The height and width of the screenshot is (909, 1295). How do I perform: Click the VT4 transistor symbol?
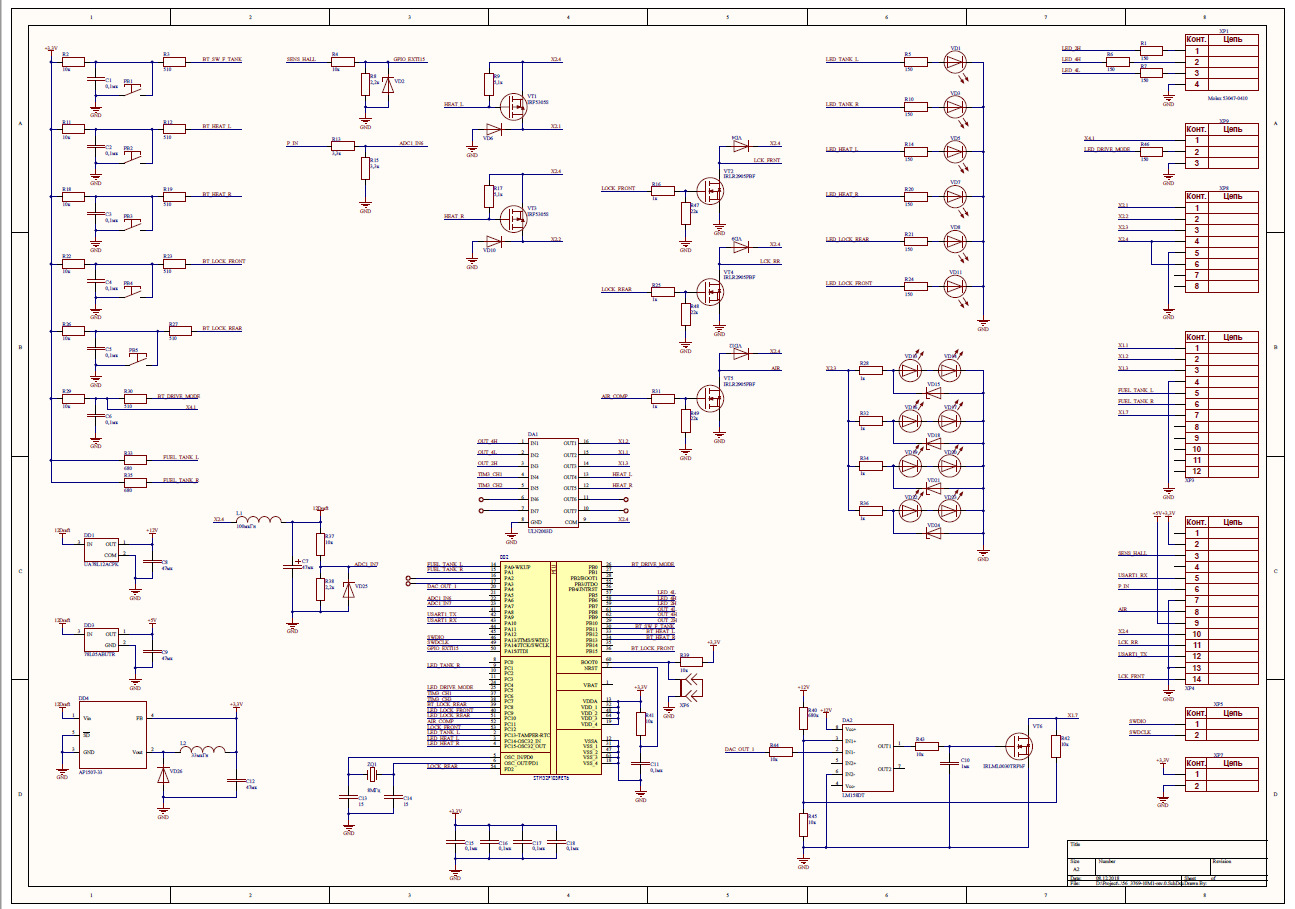click(x=711, y=290)
